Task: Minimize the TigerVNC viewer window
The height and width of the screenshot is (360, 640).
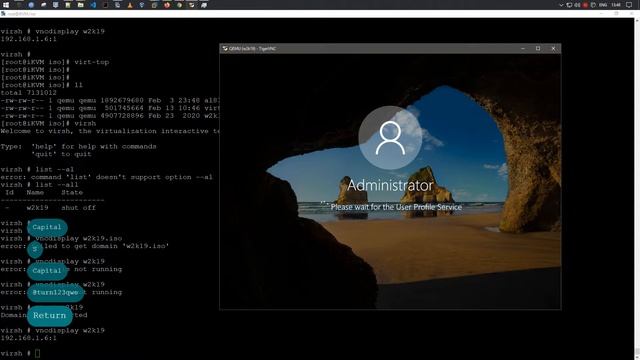Action: (x=523, y=49)
